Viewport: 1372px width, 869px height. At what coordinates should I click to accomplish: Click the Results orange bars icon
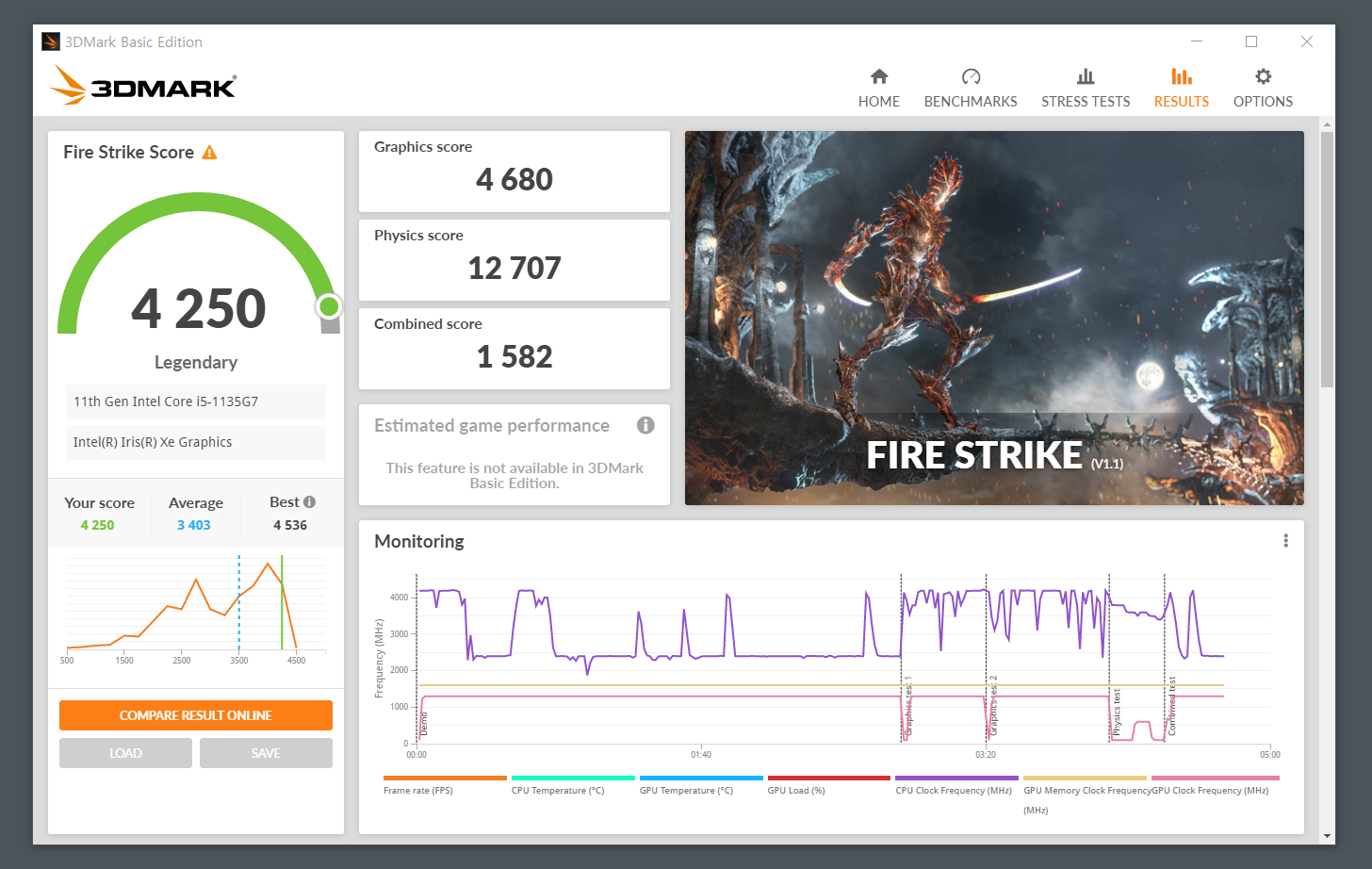(1182, 76)
